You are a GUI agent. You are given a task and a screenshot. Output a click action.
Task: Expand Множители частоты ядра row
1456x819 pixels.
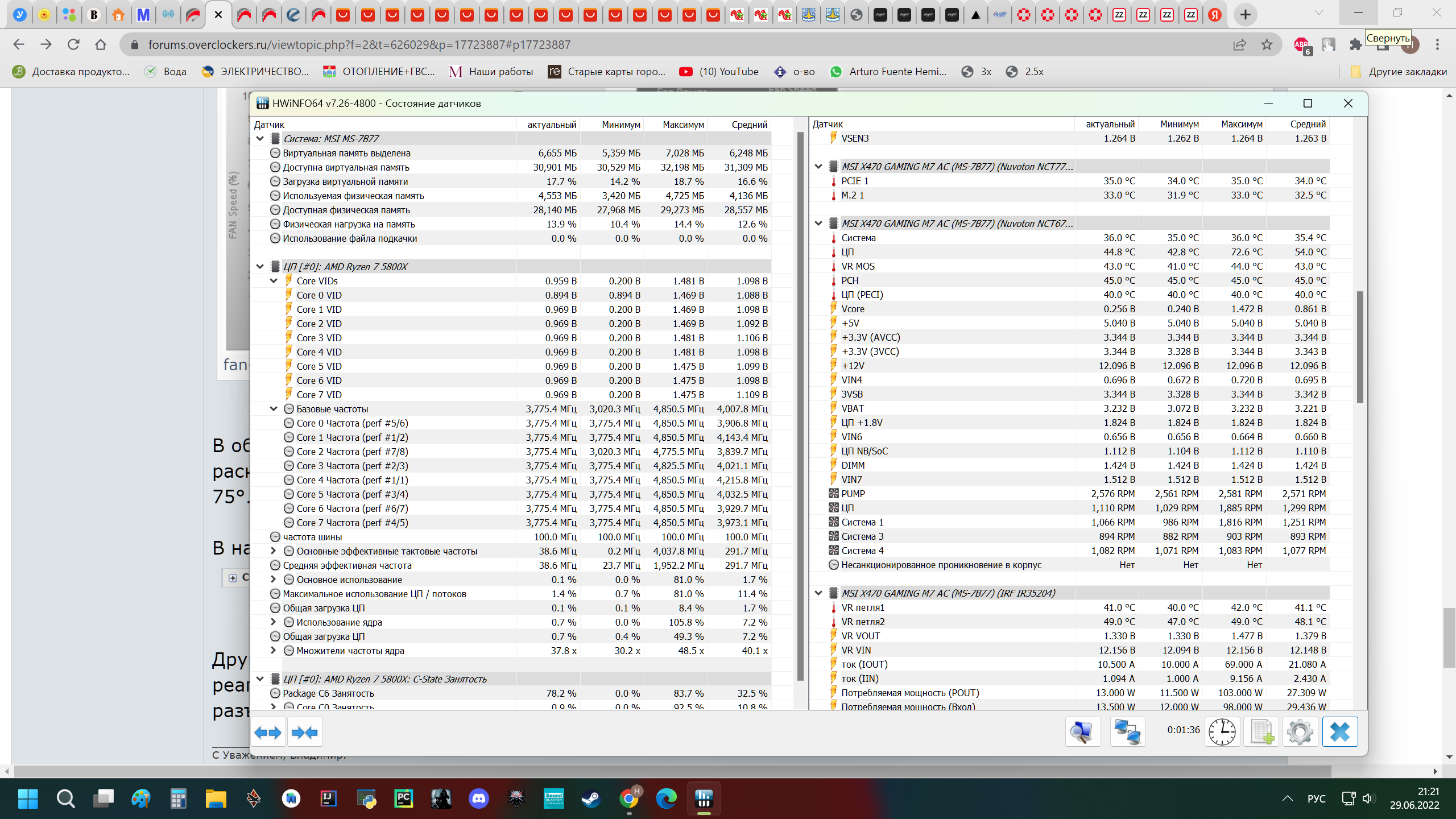click(274, 651)
